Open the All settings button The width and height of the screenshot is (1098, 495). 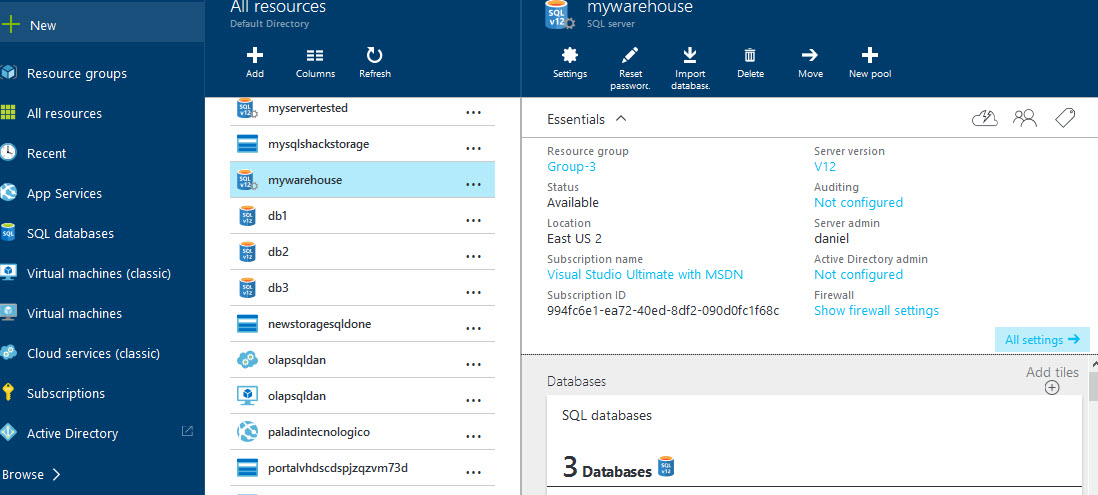[x=1042, y=340]
